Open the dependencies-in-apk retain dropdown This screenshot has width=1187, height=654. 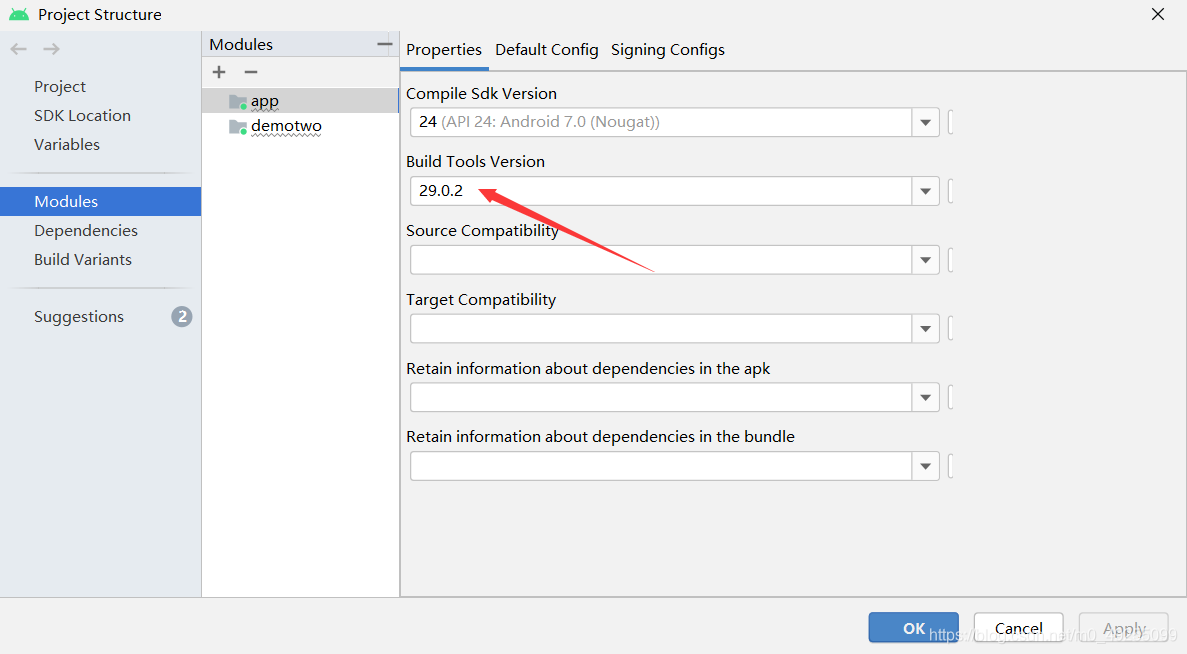point(925,397)
